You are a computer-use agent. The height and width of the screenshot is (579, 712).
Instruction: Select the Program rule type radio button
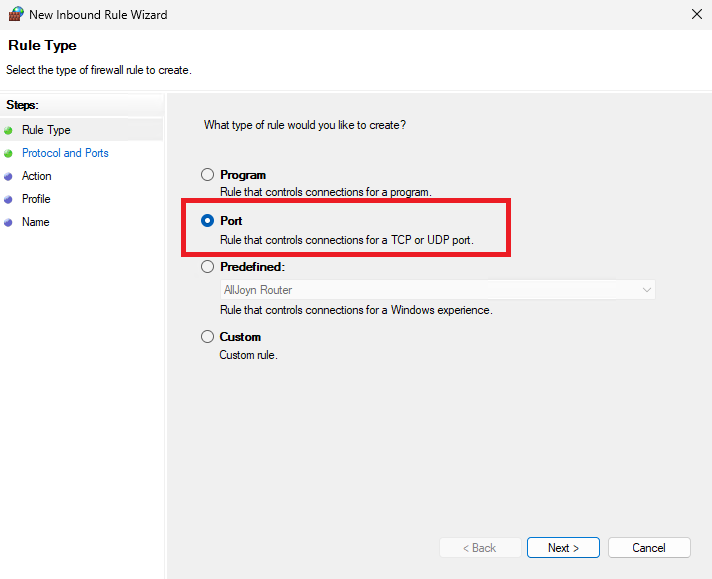pyautogui.click(x=208, y=175)
